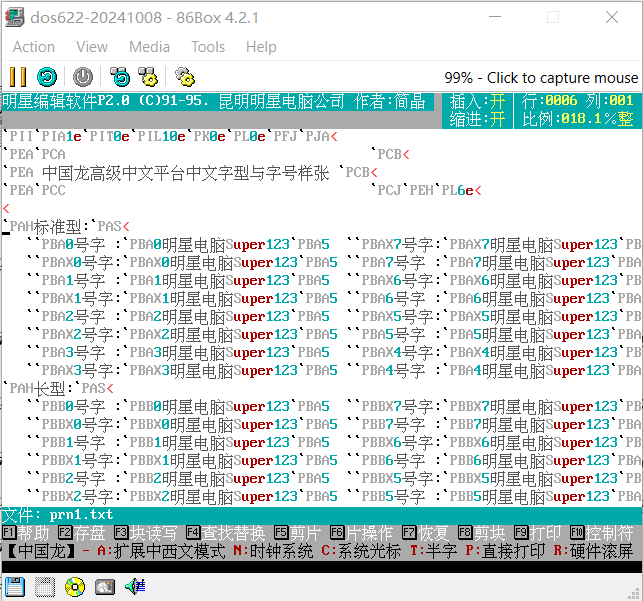
Task: Send Ctrl+Alt+Del via toolbar icon
Action: pos(120,77)
